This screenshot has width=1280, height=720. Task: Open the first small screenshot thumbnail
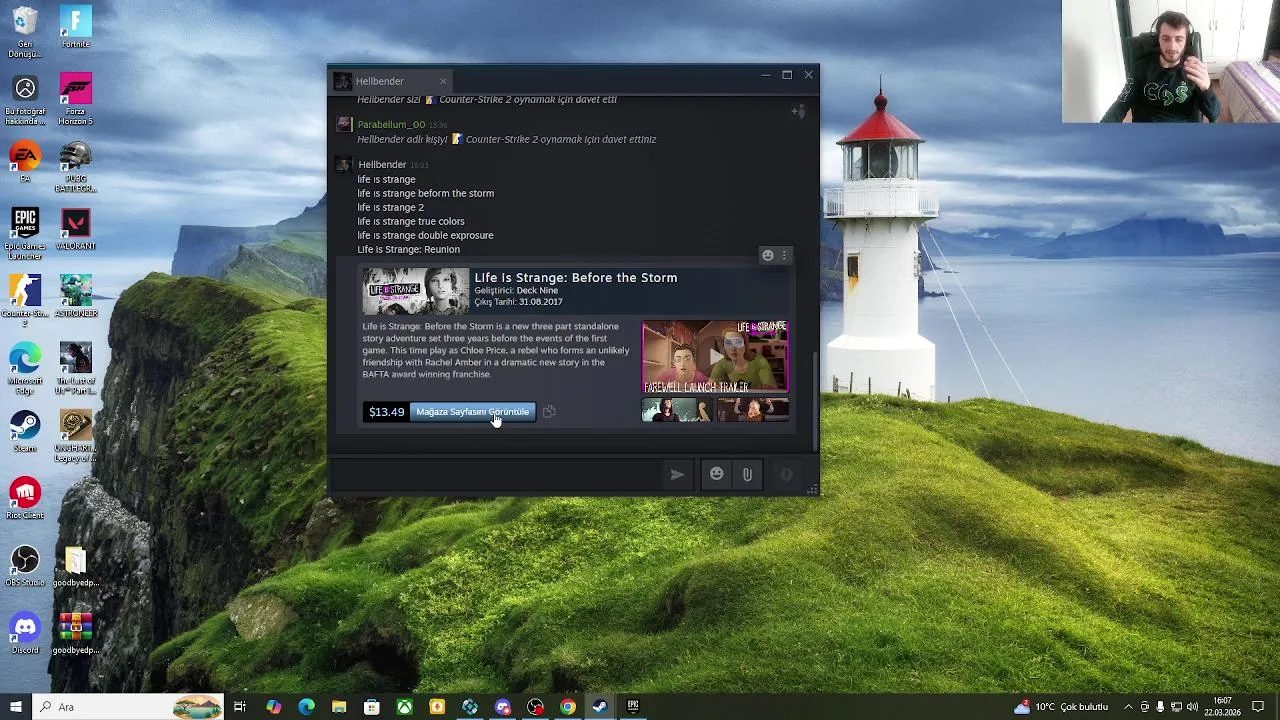pos(677,409)
